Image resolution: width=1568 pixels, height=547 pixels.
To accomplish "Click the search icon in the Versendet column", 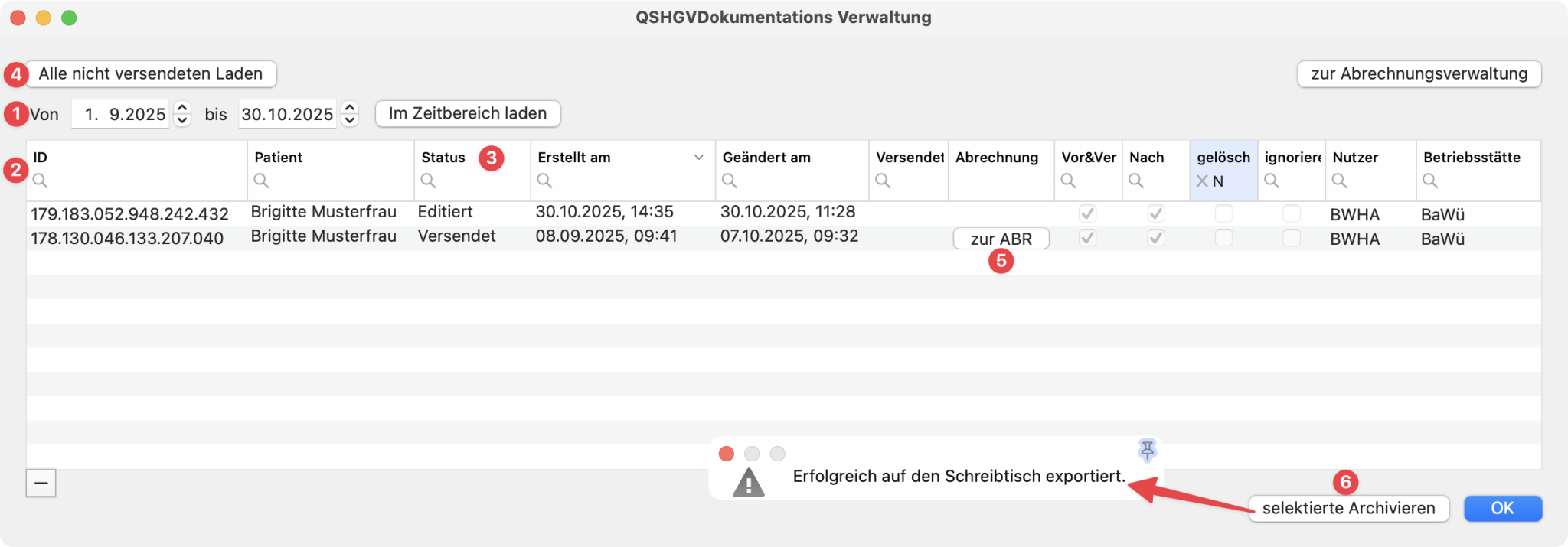I will [x=883, y=181].
